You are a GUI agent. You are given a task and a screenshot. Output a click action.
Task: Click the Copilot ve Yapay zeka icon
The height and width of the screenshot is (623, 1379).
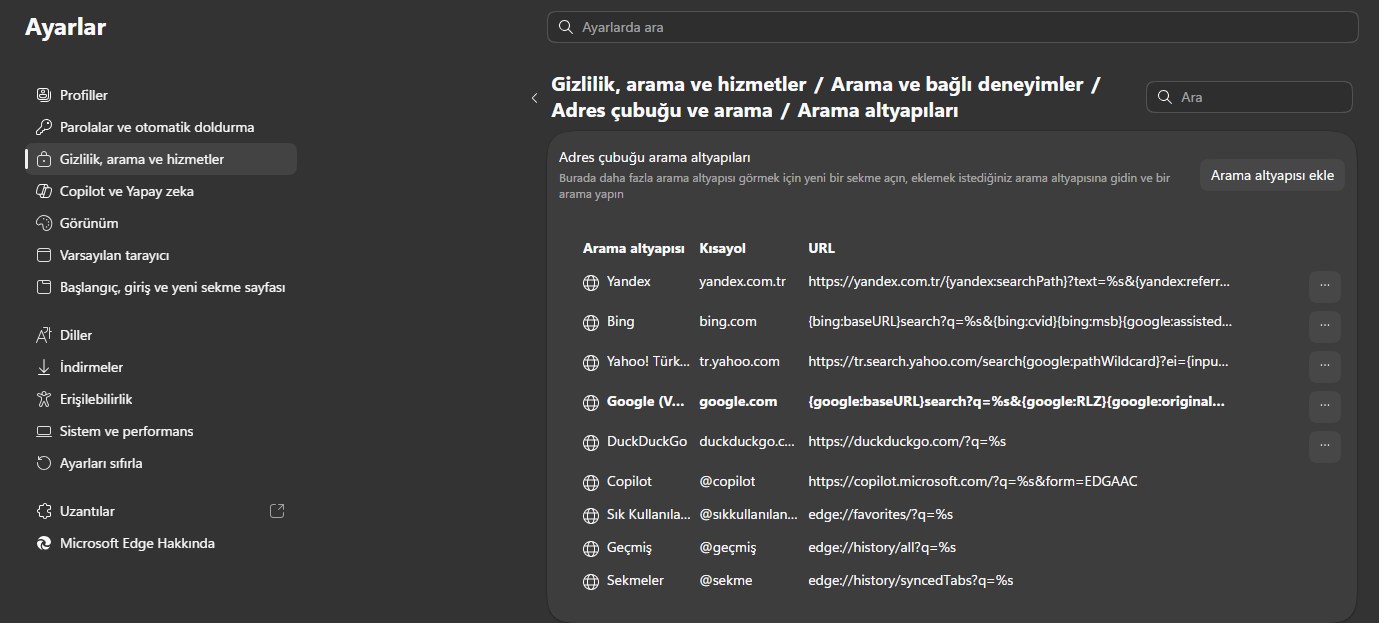[x=43, y=191]
